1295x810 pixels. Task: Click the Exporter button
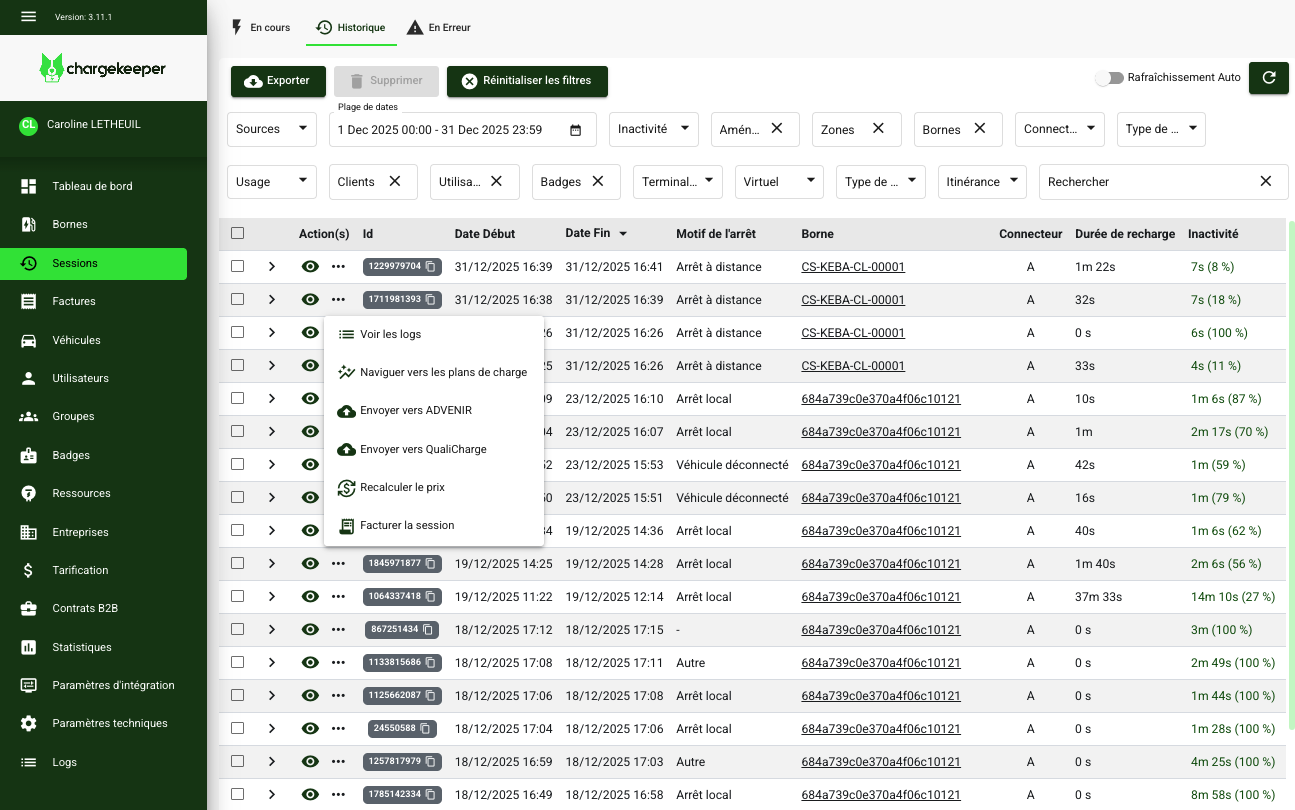coord(278,81)
